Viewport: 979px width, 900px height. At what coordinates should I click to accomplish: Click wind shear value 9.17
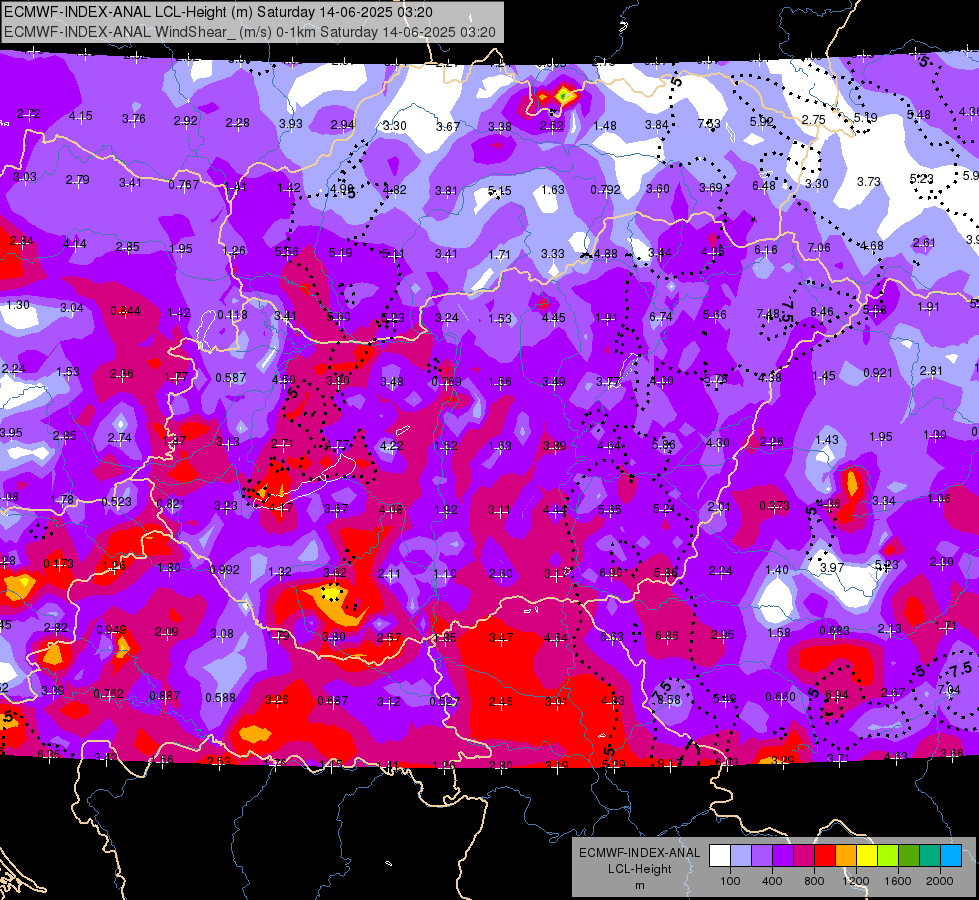point(670,763)
